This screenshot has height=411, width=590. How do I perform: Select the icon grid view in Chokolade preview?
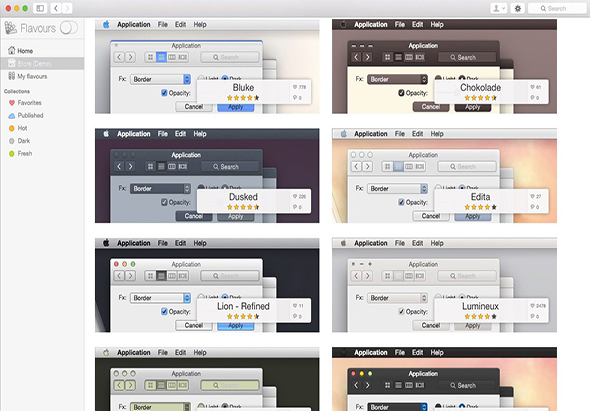387,57
